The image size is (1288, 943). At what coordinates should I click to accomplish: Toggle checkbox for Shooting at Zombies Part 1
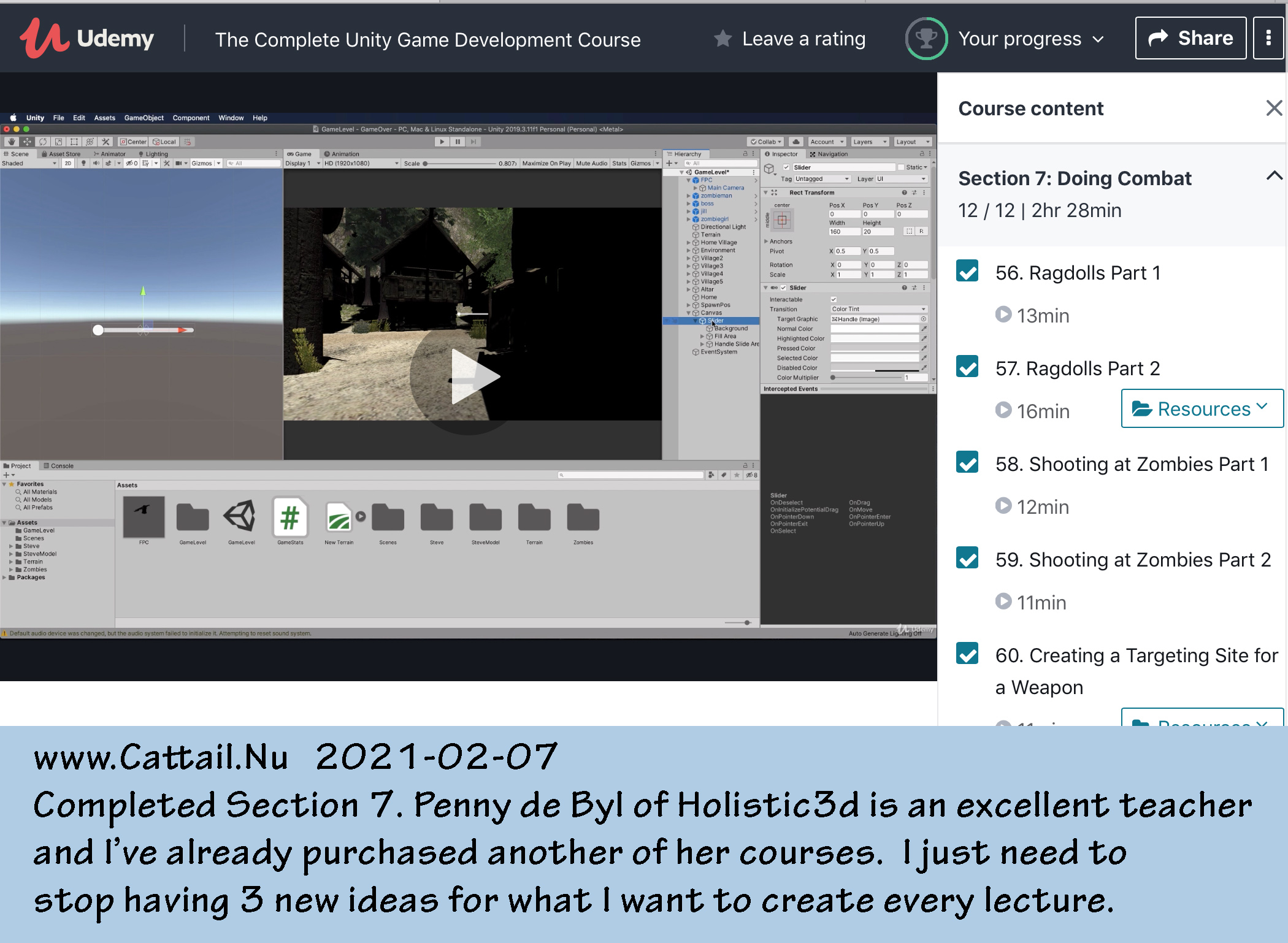coord(967,462)
